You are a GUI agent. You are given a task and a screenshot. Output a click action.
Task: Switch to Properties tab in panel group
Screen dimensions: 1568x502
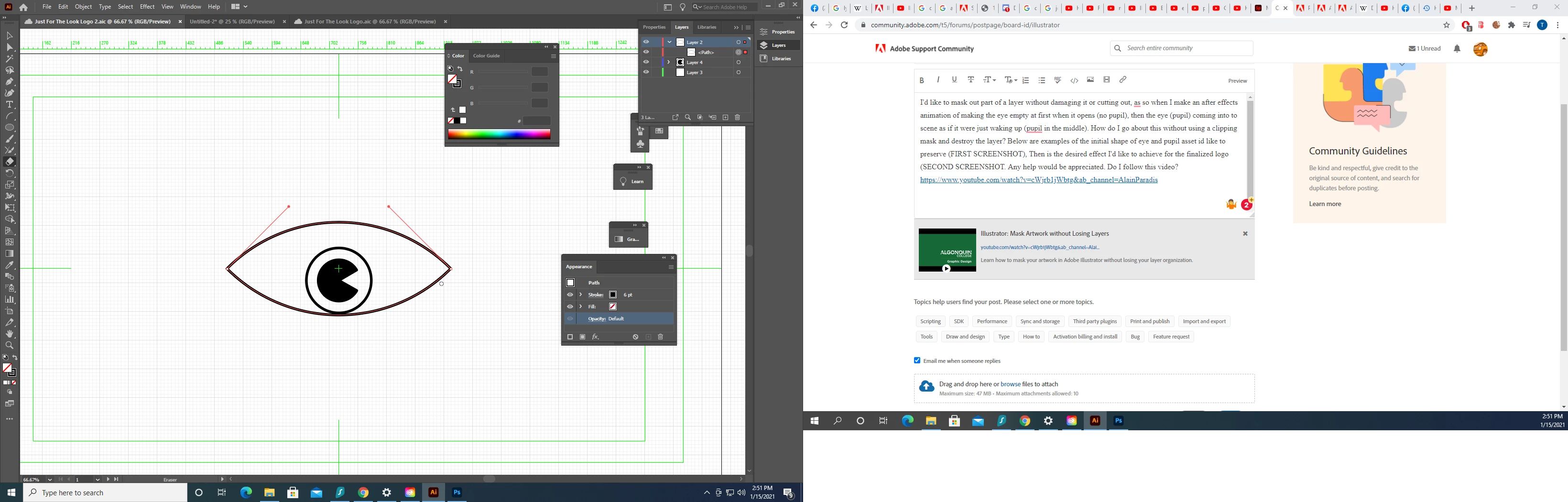(x=654, y=27)
